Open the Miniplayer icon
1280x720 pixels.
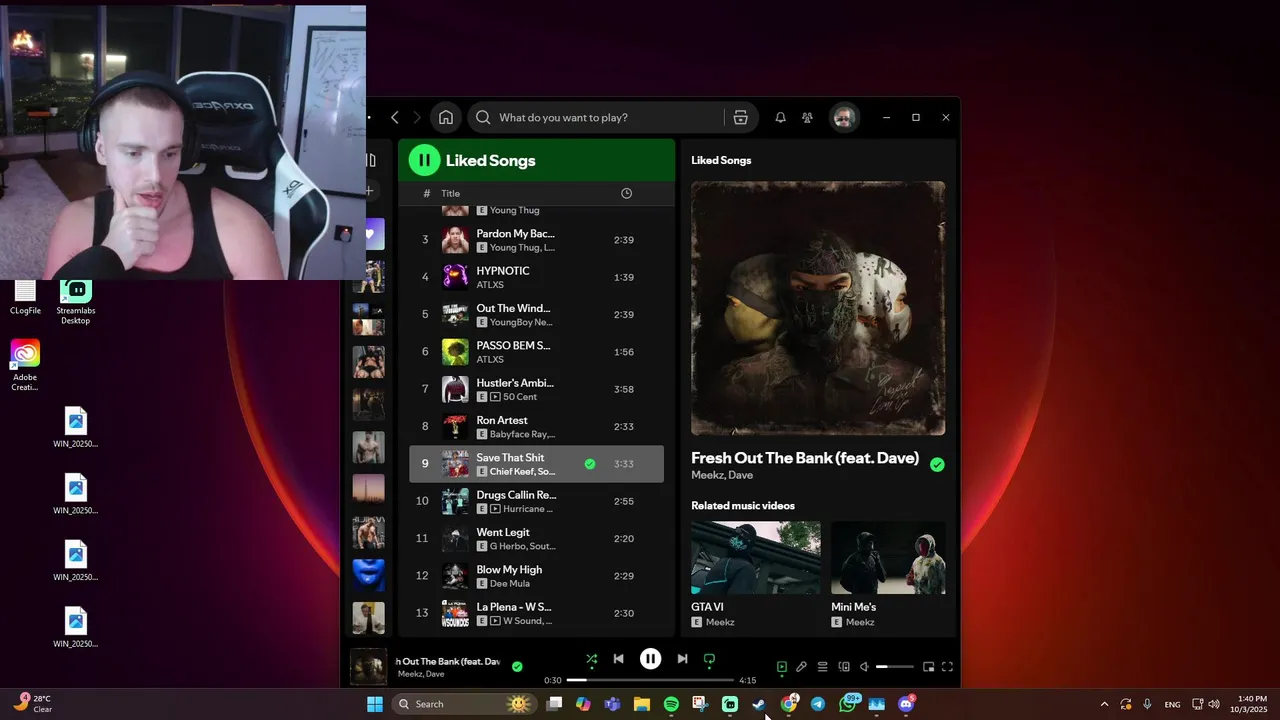pyautogui.click(x=928, y=667)
